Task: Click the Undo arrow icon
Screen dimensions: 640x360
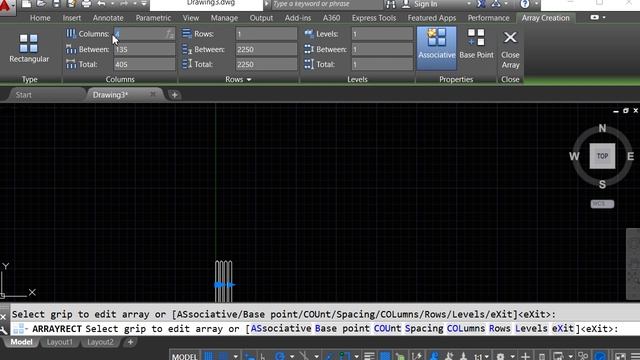Action: pos(101,4)
